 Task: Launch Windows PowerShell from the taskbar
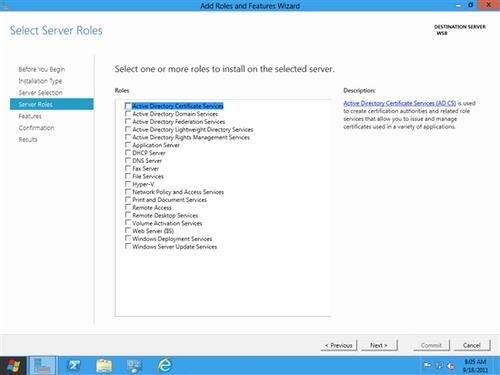[74, 366]
